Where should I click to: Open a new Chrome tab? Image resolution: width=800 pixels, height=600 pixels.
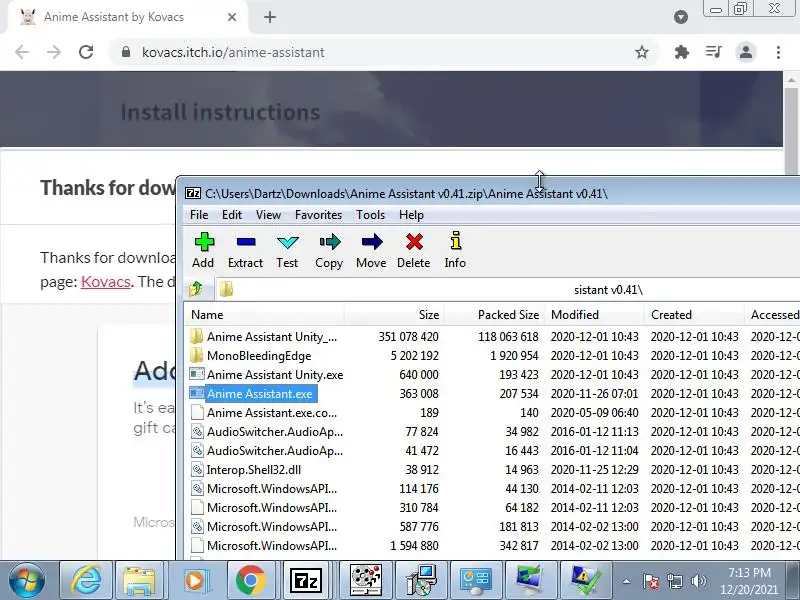pos(270,17)
